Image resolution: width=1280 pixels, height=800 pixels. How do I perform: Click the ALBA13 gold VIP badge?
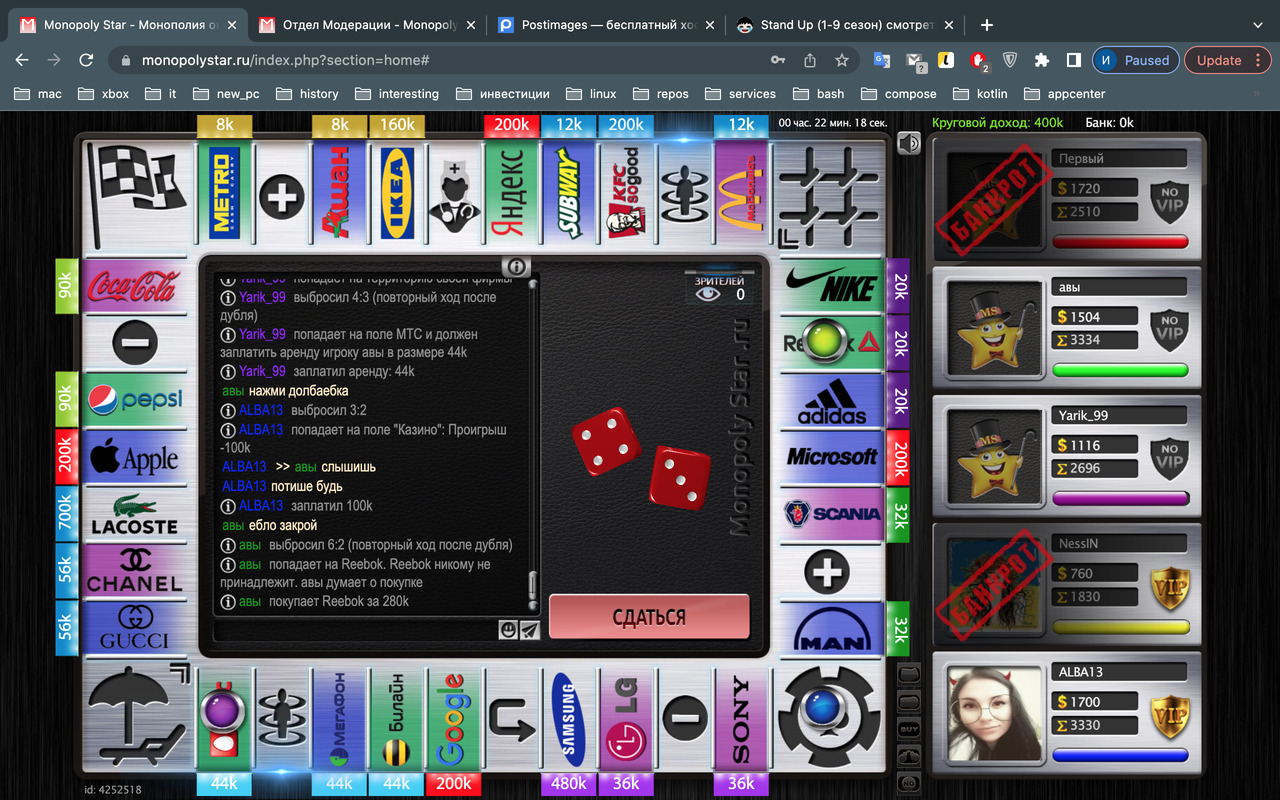tap(1169, 716)
